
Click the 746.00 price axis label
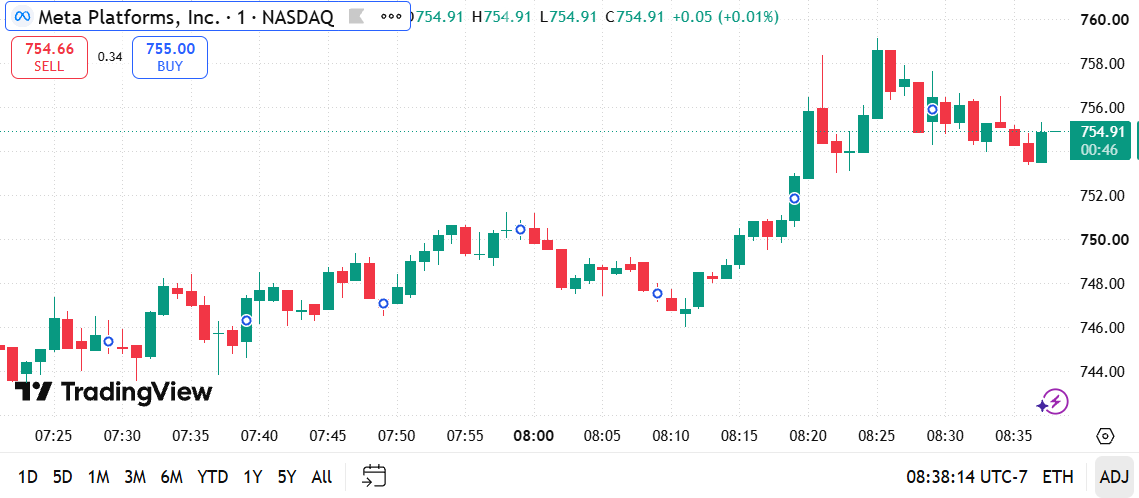click(x=1102, y=328)
